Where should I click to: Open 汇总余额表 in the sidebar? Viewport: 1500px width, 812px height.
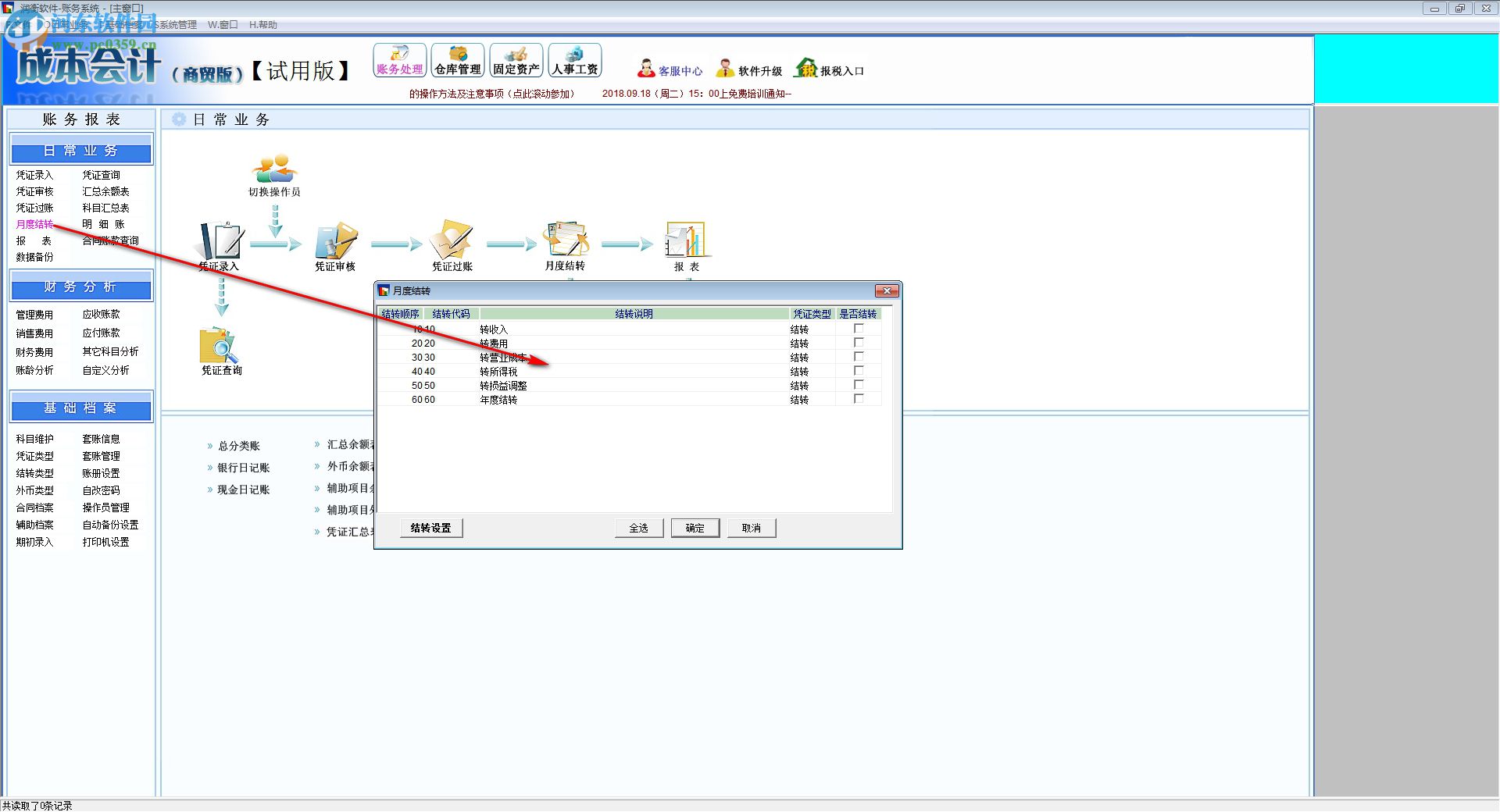[105, 191]
